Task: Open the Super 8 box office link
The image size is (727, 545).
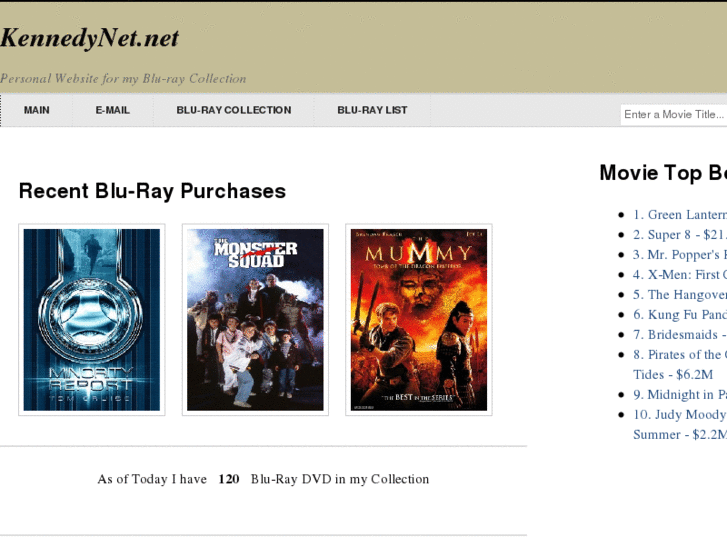Action: (680, 235)
